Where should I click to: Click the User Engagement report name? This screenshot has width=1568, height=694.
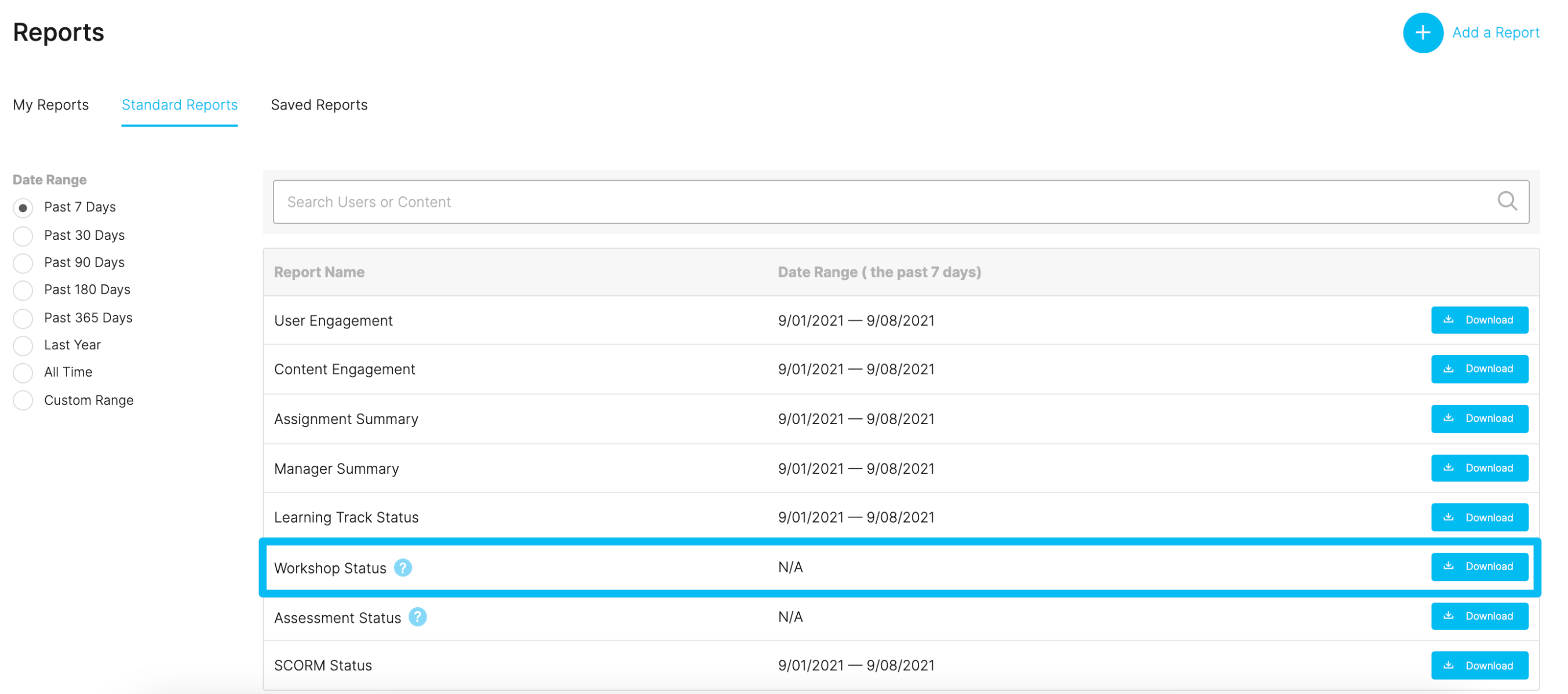(333, 321)
